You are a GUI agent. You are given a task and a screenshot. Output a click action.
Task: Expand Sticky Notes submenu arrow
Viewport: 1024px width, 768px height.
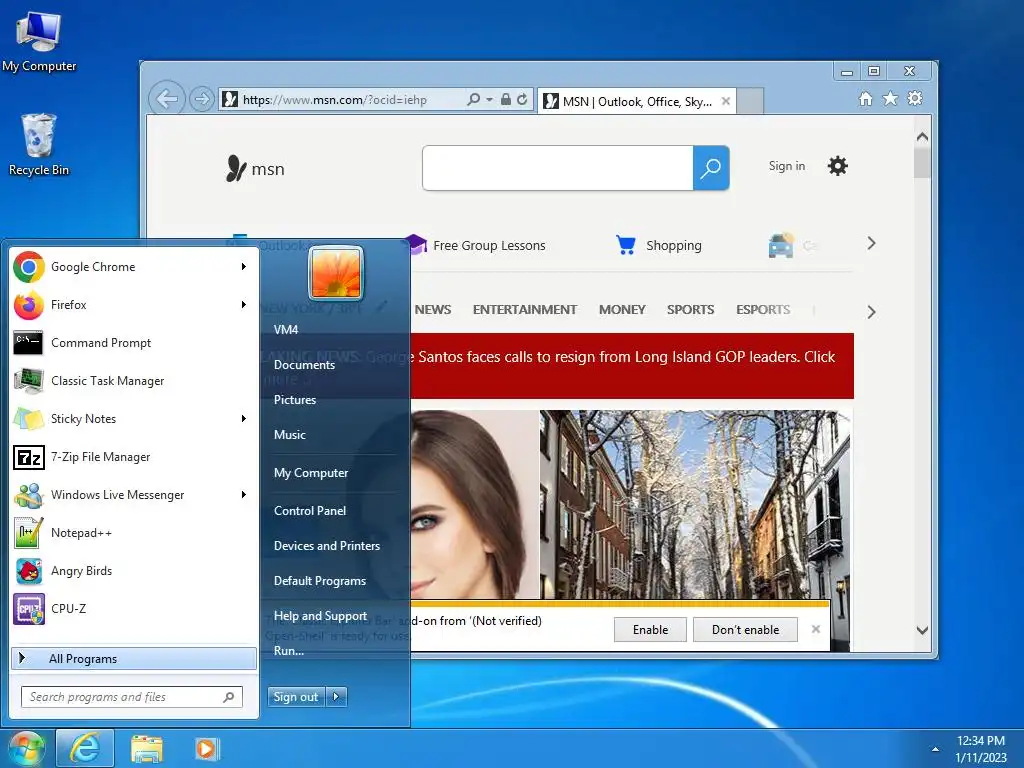244,418
